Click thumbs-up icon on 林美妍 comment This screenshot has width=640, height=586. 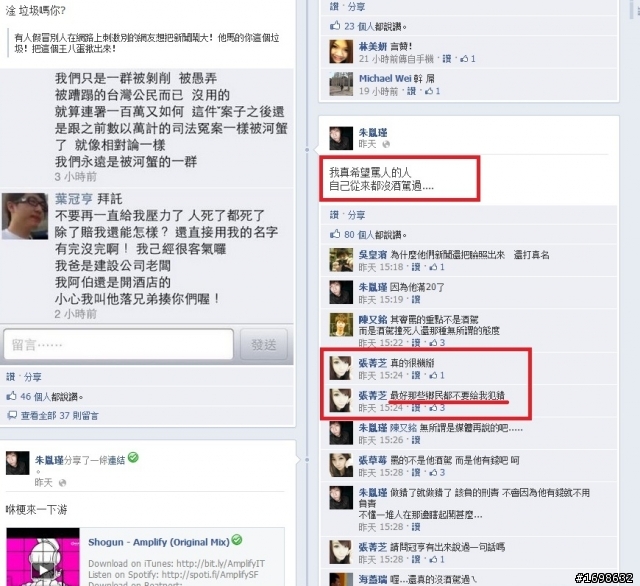pos(464,59)
